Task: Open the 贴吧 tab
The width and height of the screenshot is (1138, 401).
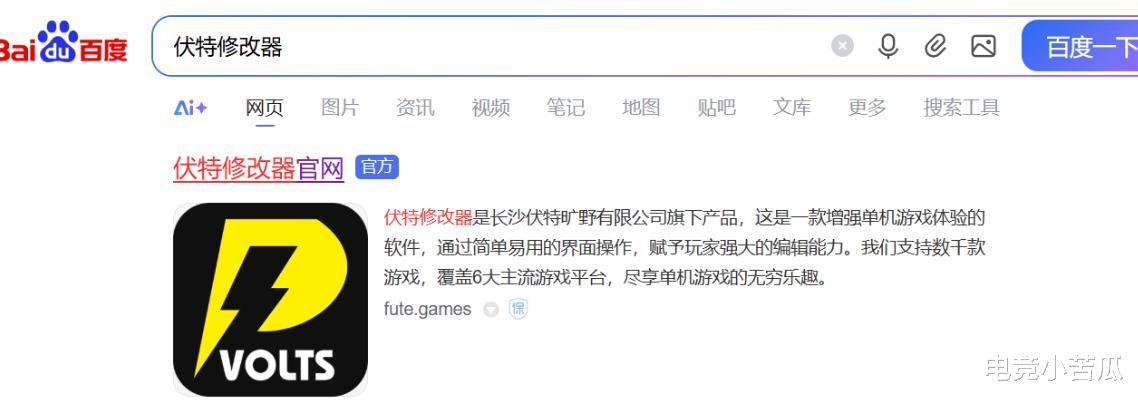Action: pos(716,108)
